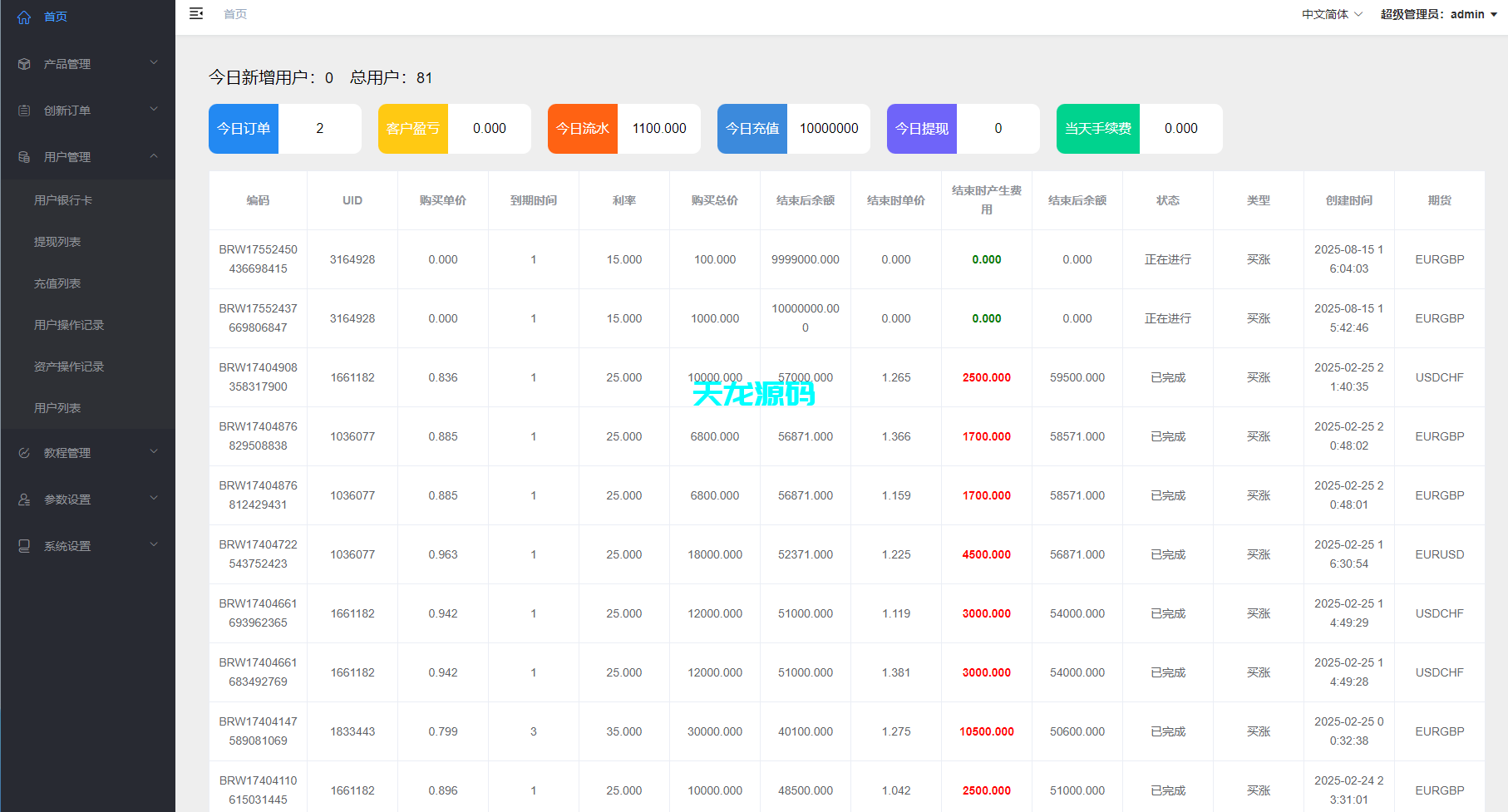Viewport: 1508px width, 812px height.
Task: Click the 用户管理 sidebar icon
Action: (x=24, y=157)
